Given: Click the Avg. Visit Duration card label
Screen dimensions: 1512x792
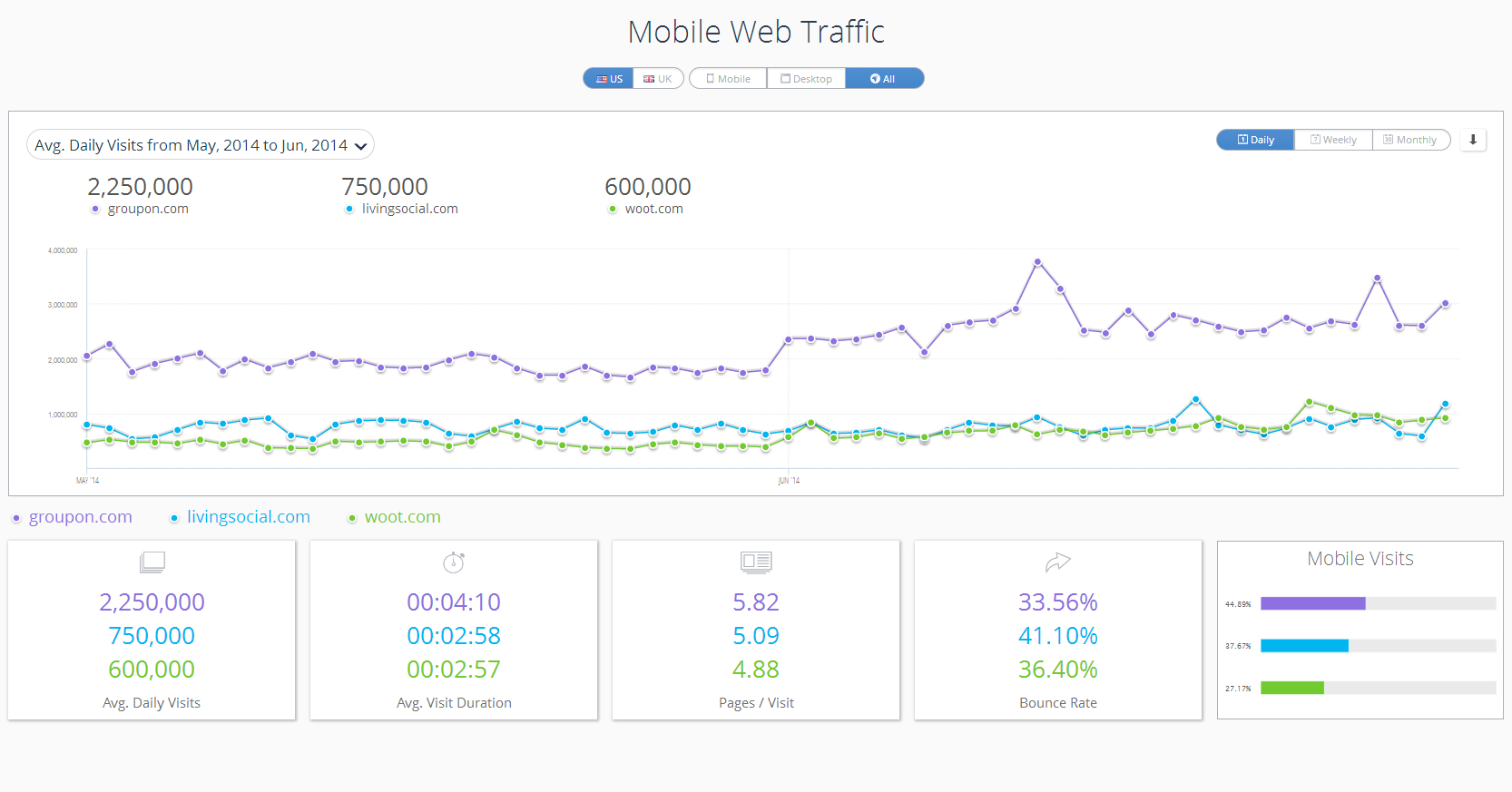Looking at the screenshot, I should (454, 703).
